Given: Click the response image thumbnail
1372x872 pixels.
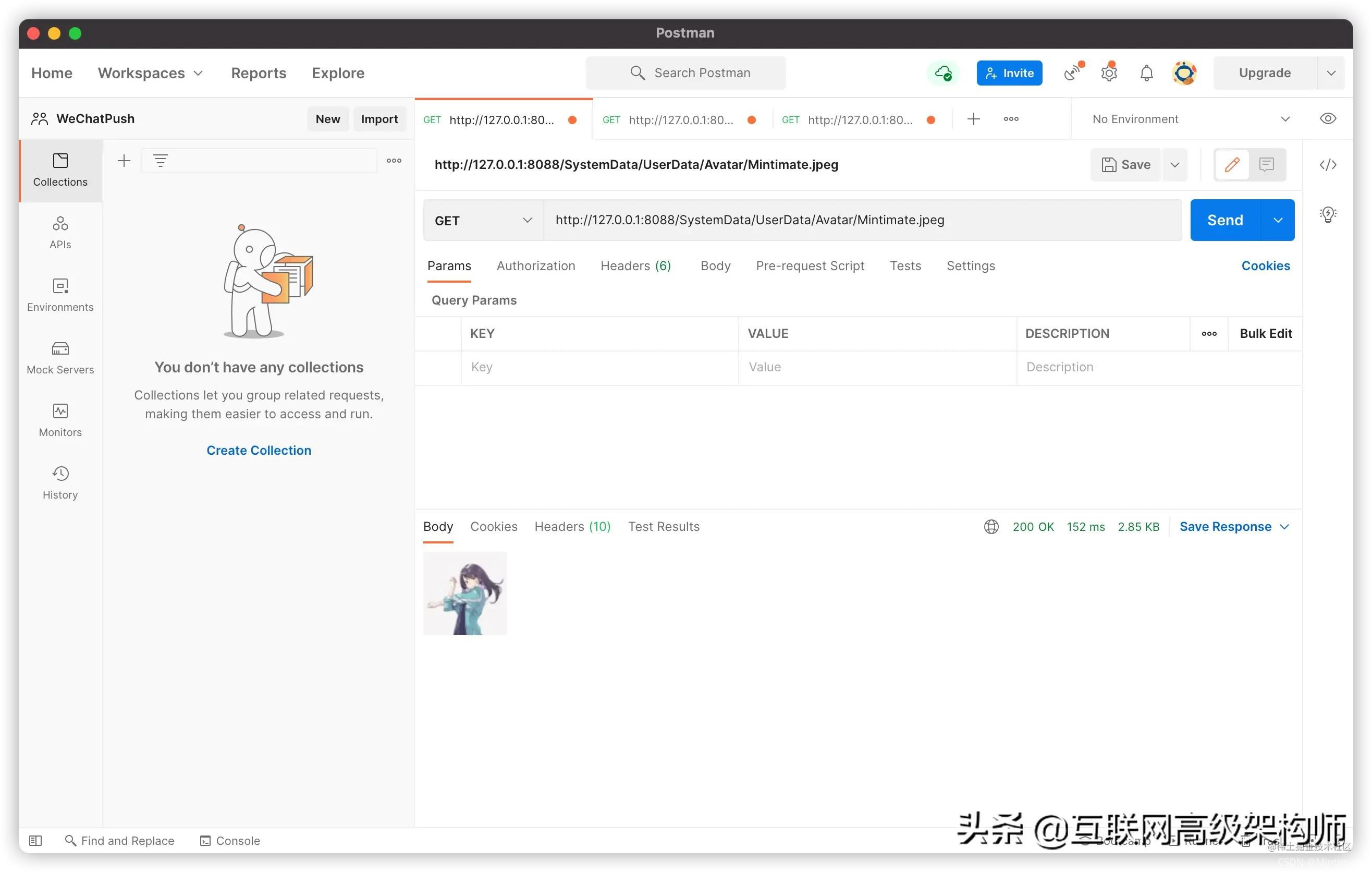Looking at the screenshot, I should [464, 594].
